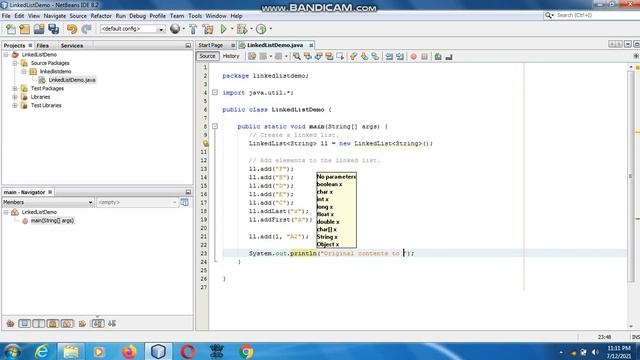Image resolution: width=640 pixels, height=360 pixels.
Task: Open Internet Explorer from taskbar
Action: [x=42, y=351]
